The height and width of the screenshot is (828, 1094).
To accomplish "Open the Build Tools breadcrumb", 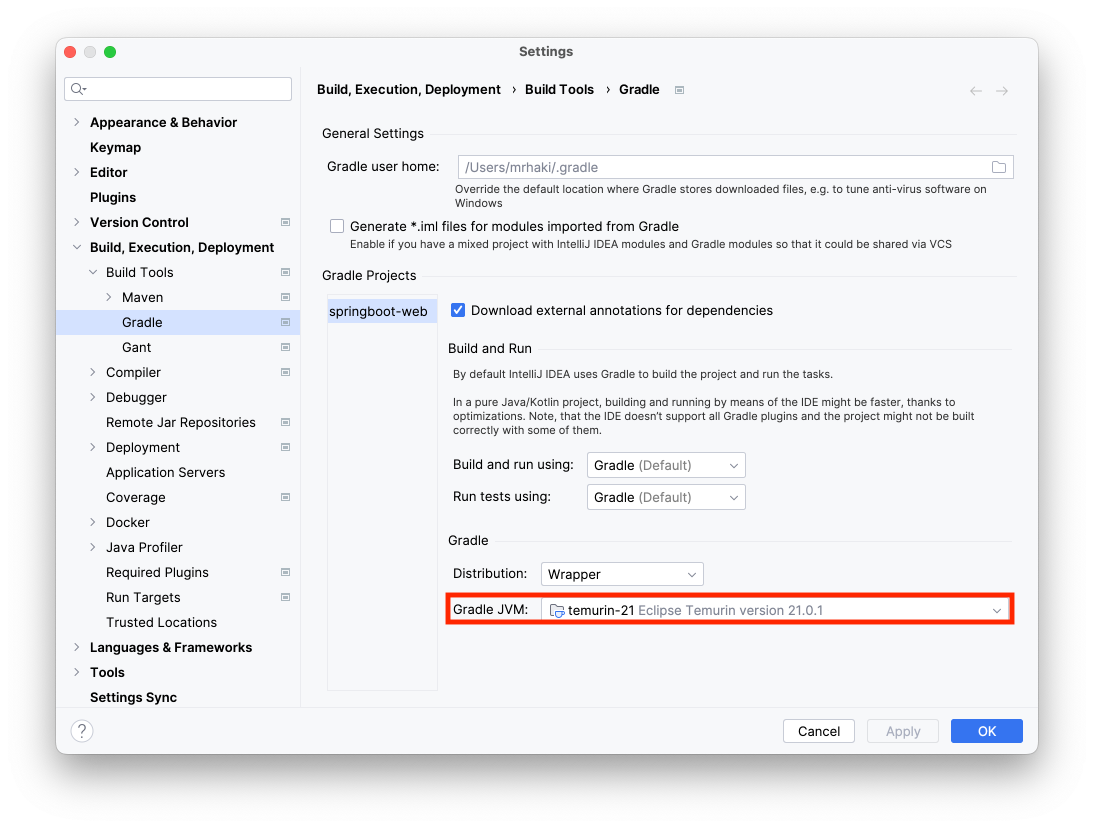I will click(559, 89).
